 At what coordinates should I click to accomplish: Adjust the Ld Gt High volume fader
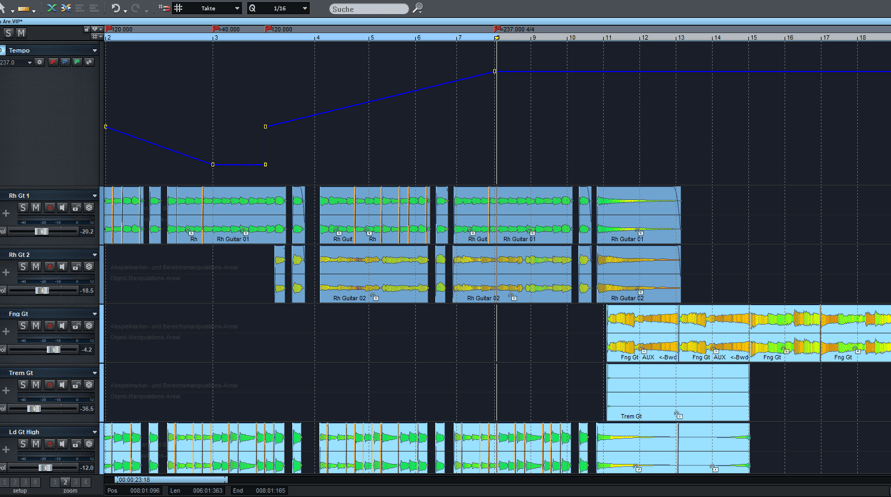pos(45,467)
